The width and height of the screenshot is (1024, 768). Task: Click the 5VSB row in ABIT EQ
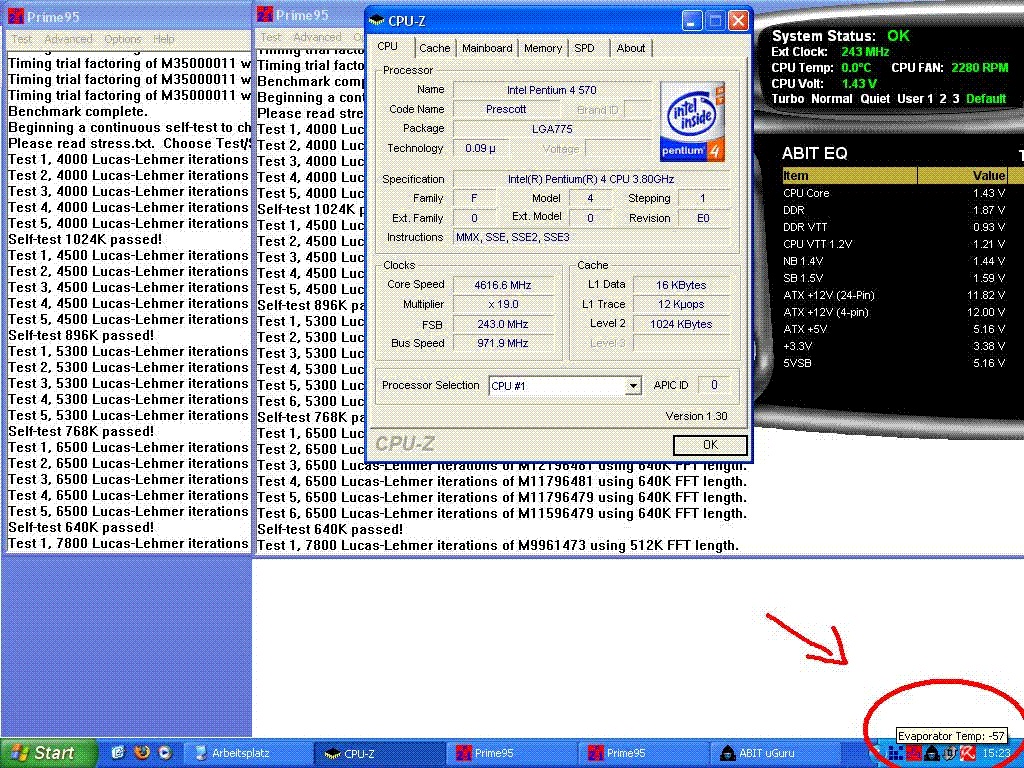(x=894, y=363)
